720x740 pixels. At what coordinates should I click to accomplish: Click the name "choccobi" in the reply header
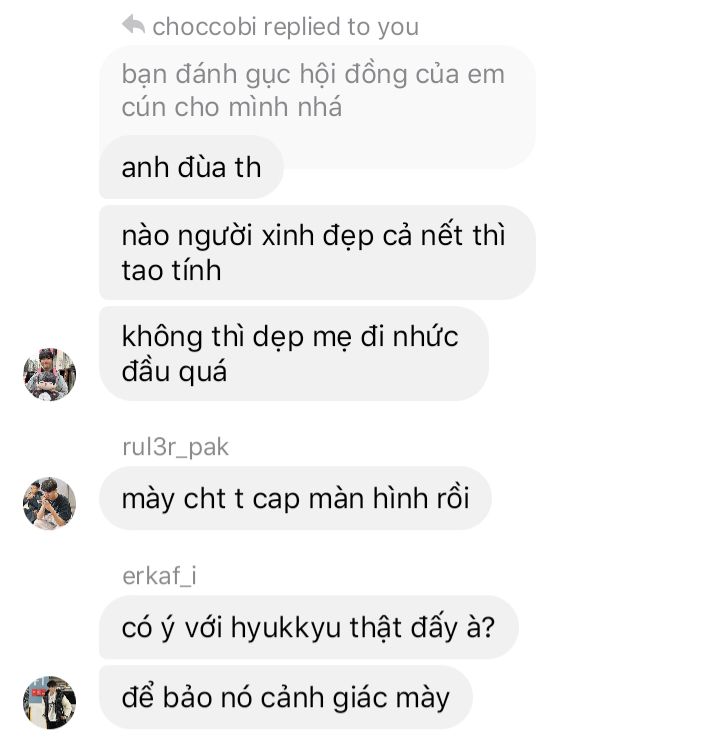(204, 26)
